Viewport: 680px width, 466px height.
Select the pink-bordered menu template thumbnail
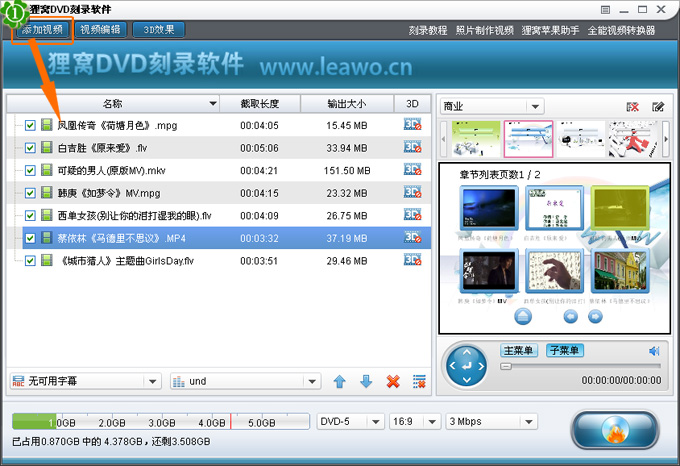[528, 139]
